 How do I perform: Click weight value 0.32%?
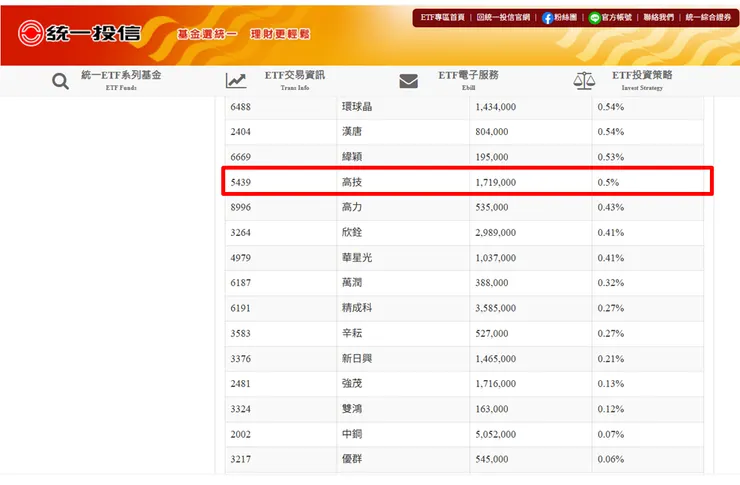pos(610,283)
